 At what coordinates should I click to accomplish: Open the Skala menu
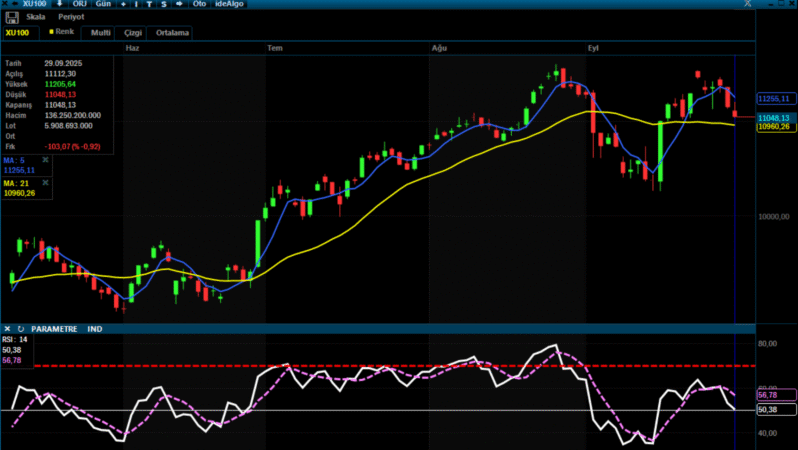(x=35, y=18)
